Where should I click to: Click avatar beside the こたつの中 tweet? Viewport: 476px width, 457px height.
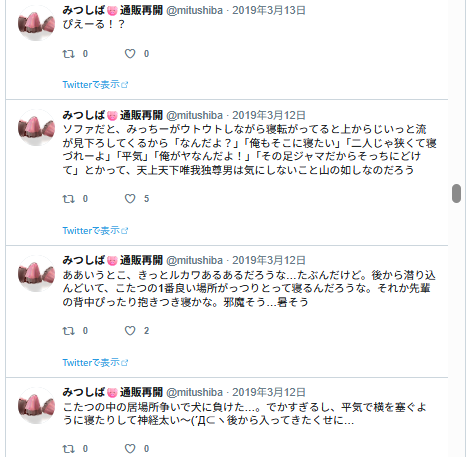[36, 406]
